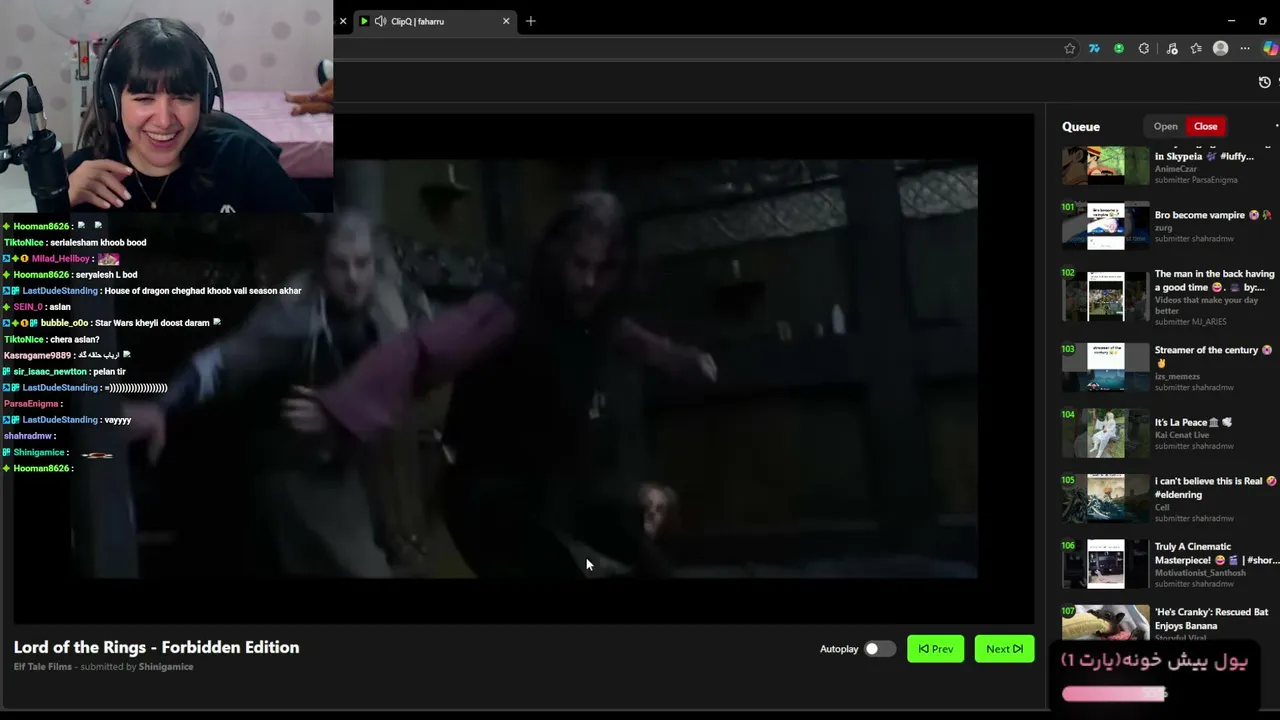Add this page to browser favorites
Screen dimensions: 1280x720
[1070, 48]
